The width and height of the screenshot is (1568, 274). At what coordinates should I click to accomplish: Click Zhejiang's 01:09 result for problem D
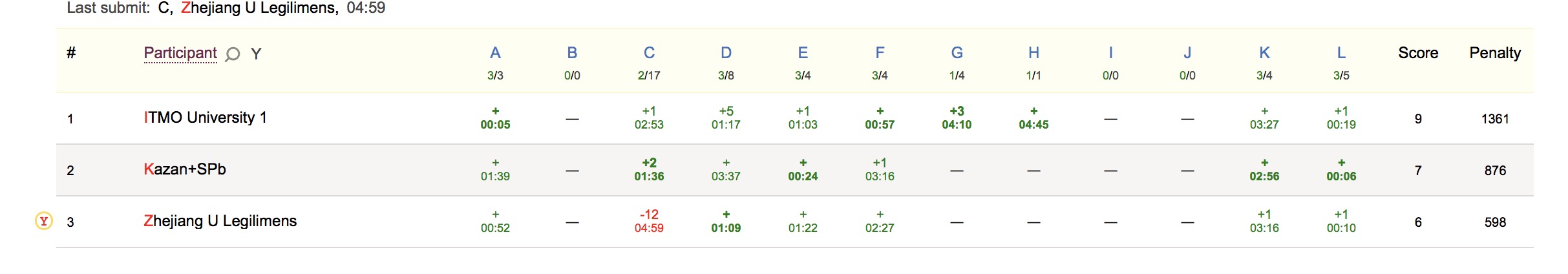click(726, 221)
